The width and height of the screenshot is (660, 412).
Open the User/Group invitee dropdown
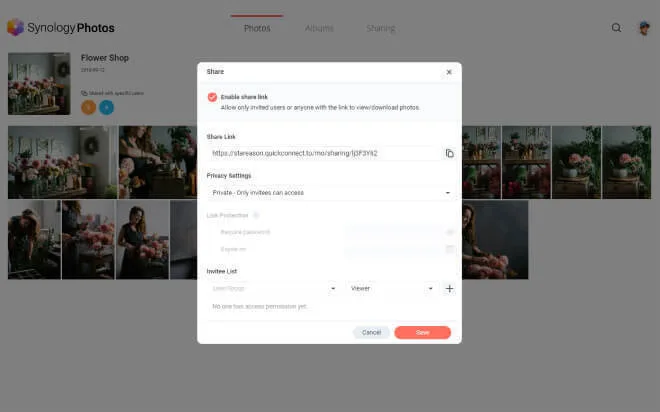coord(273,288)
